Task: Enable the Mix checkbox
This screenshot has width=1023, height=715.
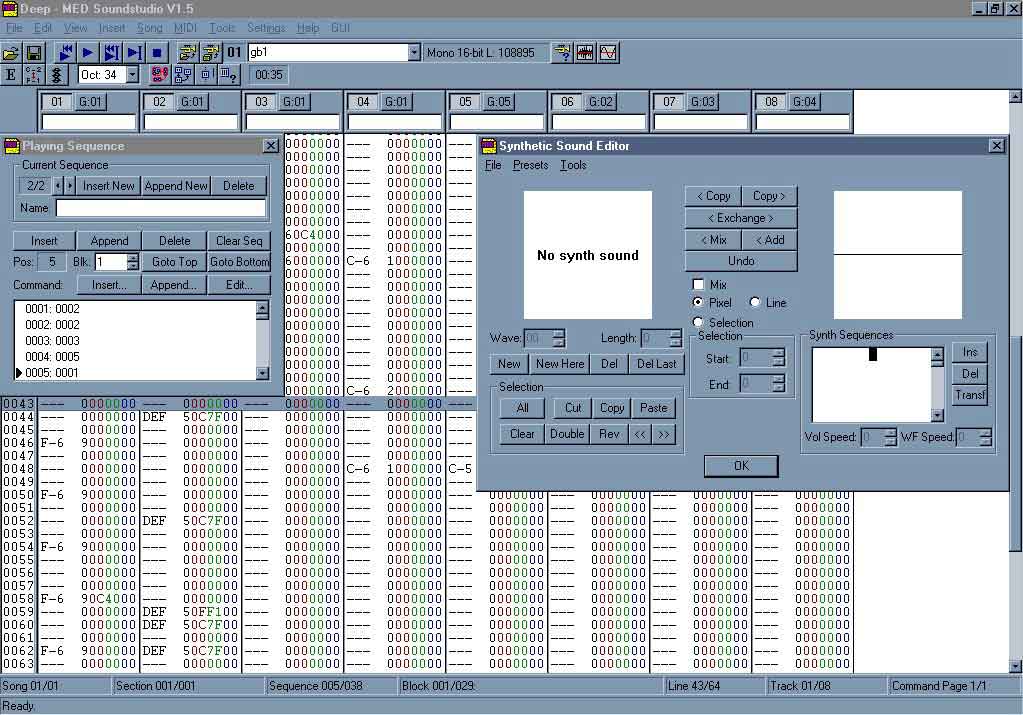Action: point(699,285)
